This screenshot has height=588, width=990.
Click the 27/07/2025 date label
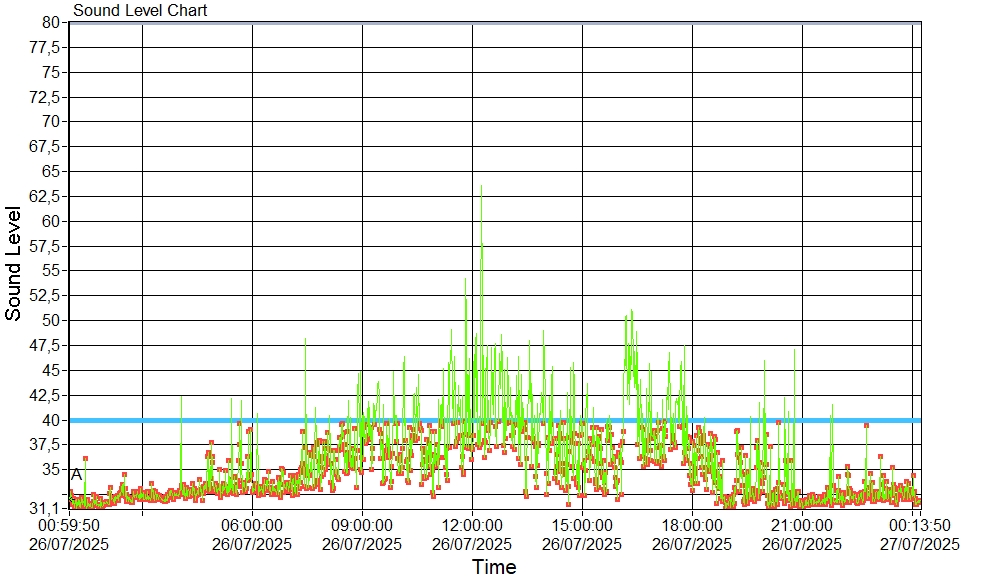(920, 545)
